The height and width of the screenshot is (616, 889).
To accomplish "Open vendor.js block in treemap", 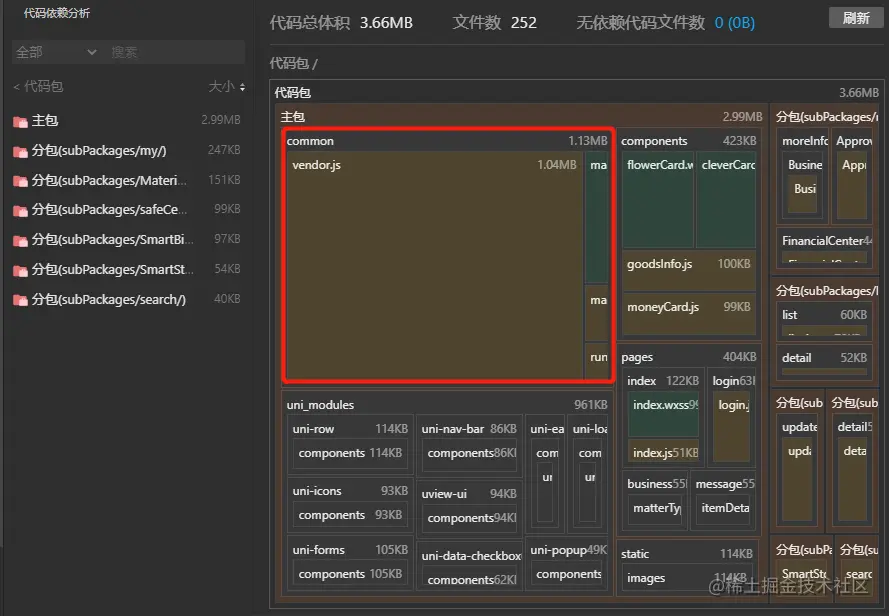I will click(x=434, y=265).
